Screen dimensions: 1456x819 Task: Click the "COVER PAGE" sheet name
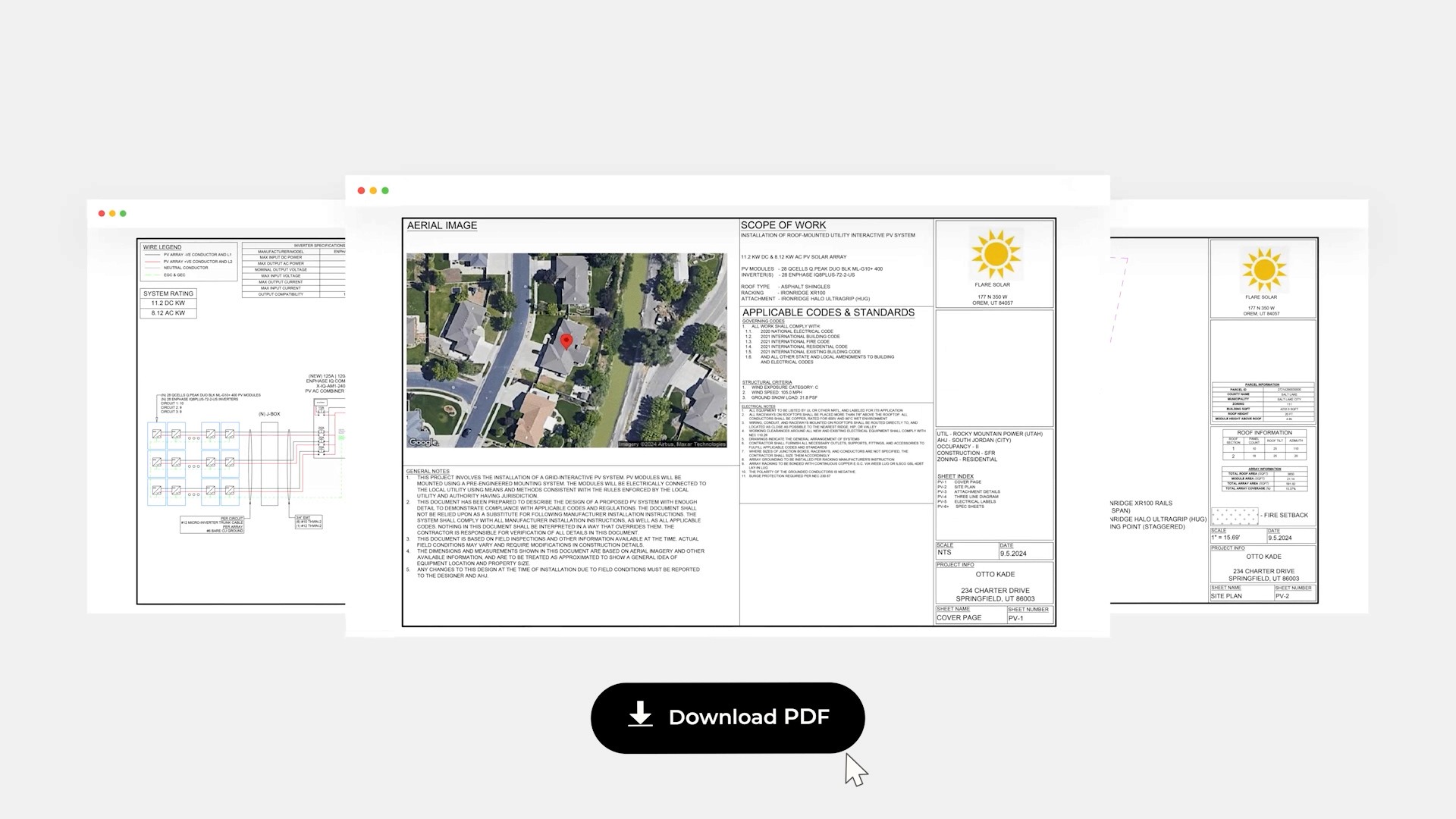click(x=959, y=618)
